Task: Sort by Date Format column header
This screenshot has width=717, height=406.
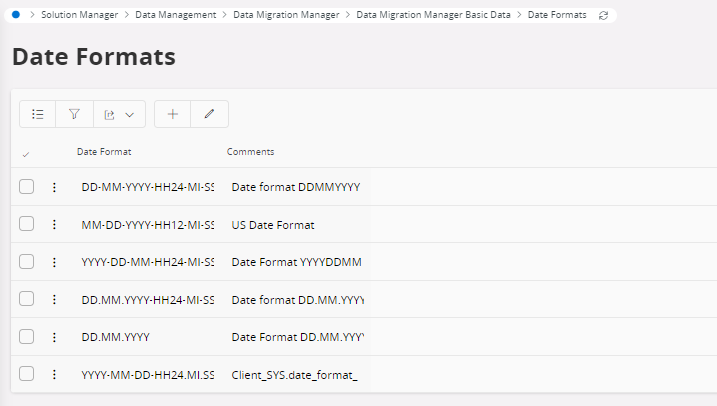Action: [104, 152]
